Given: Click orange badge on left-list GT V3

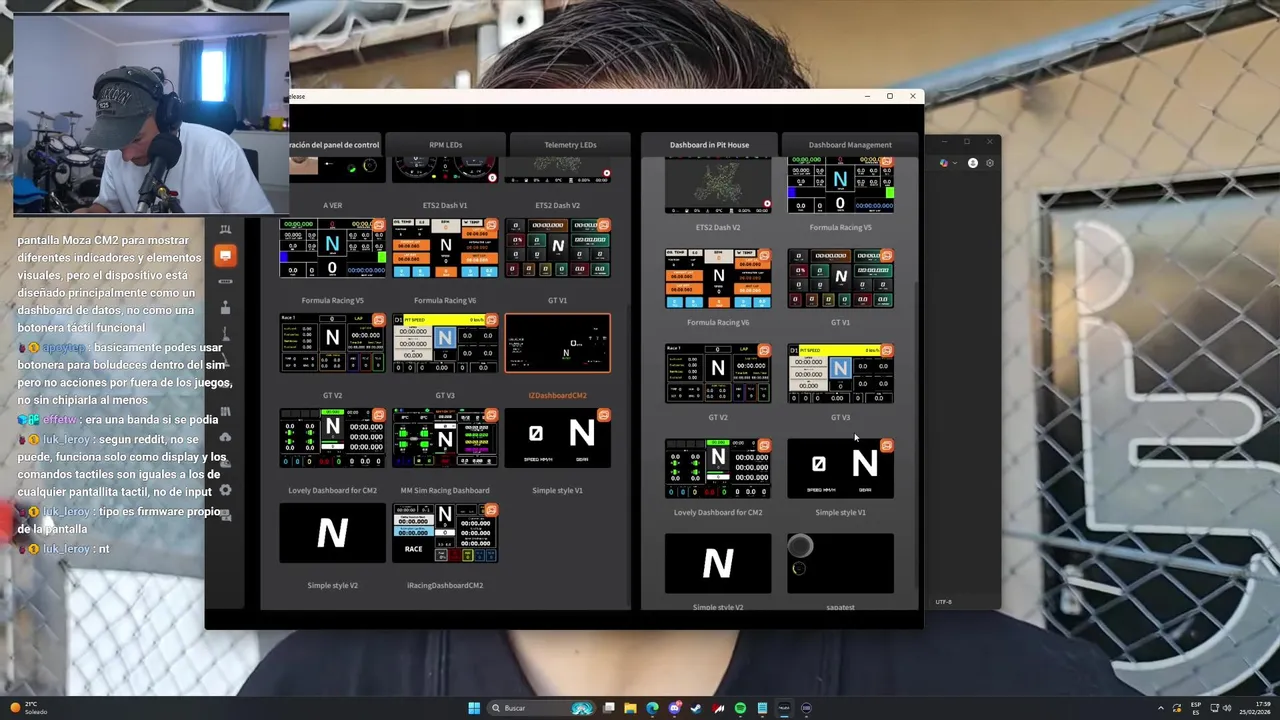Looking at the screenshot, I should 491,321.
